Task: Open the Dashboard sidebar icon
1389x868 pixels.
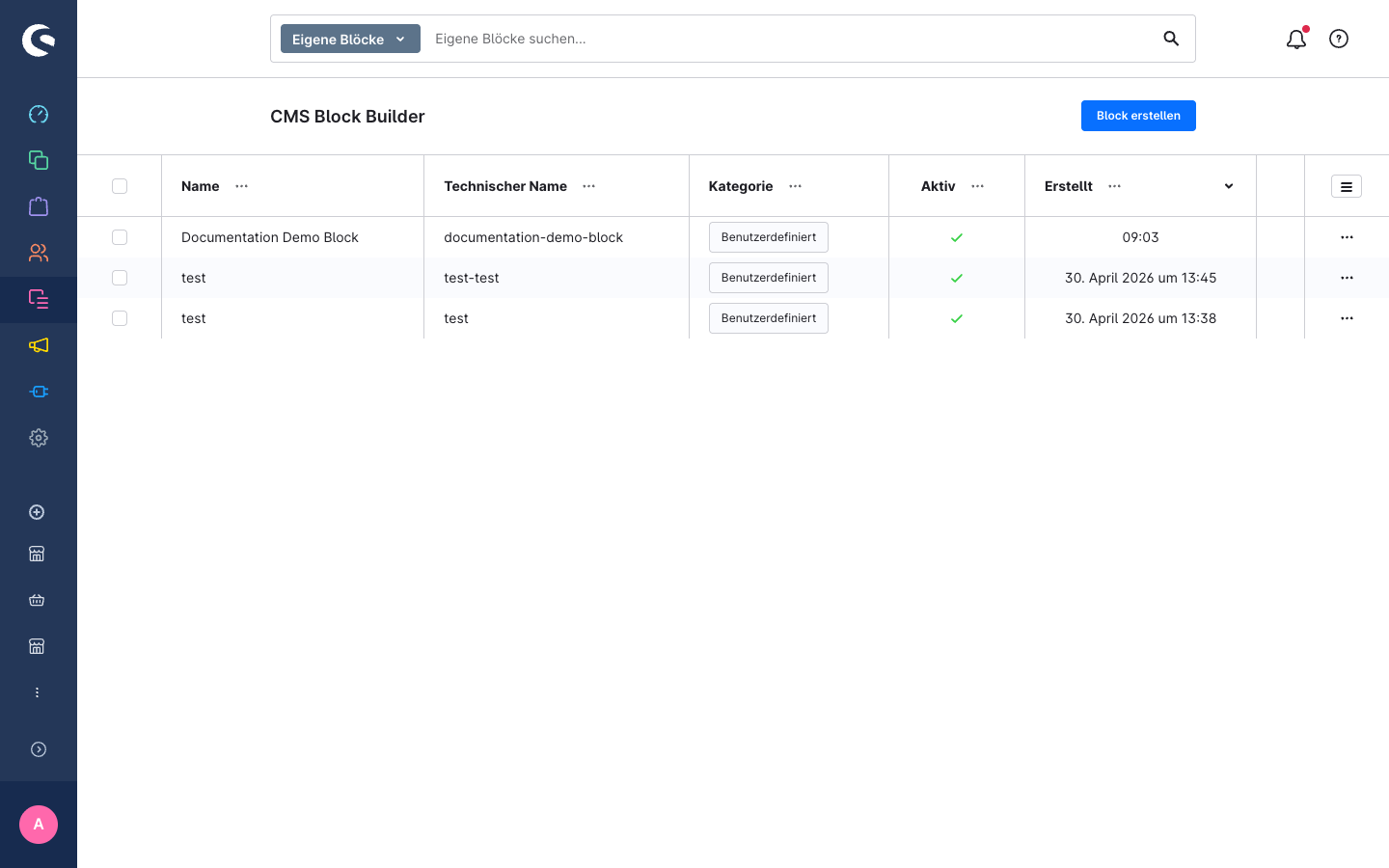Action: tap(39, 114)
